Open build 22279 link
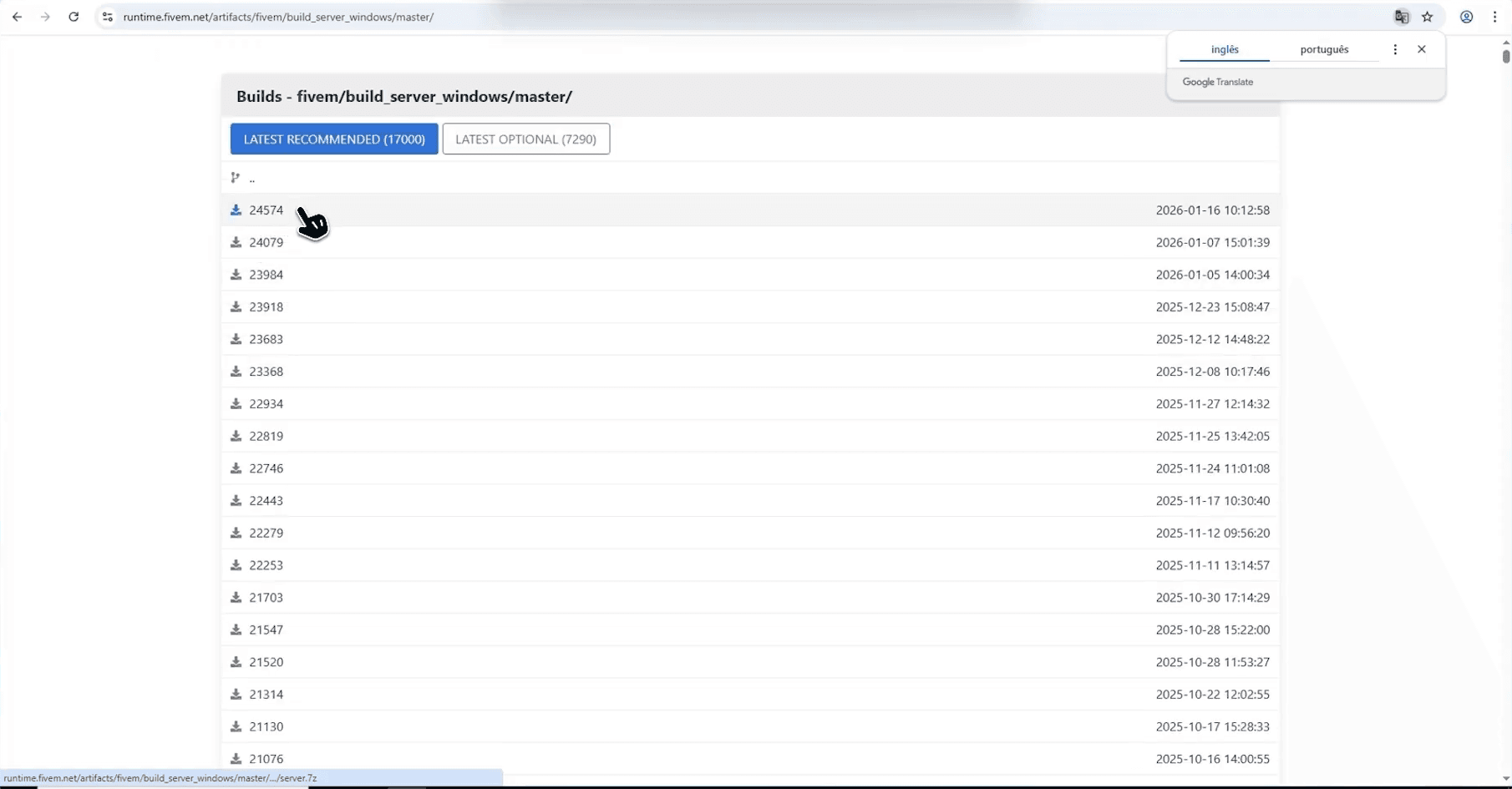Image resolution: width=1512 pixels, height=789 pixels. (x=266, y=533)
